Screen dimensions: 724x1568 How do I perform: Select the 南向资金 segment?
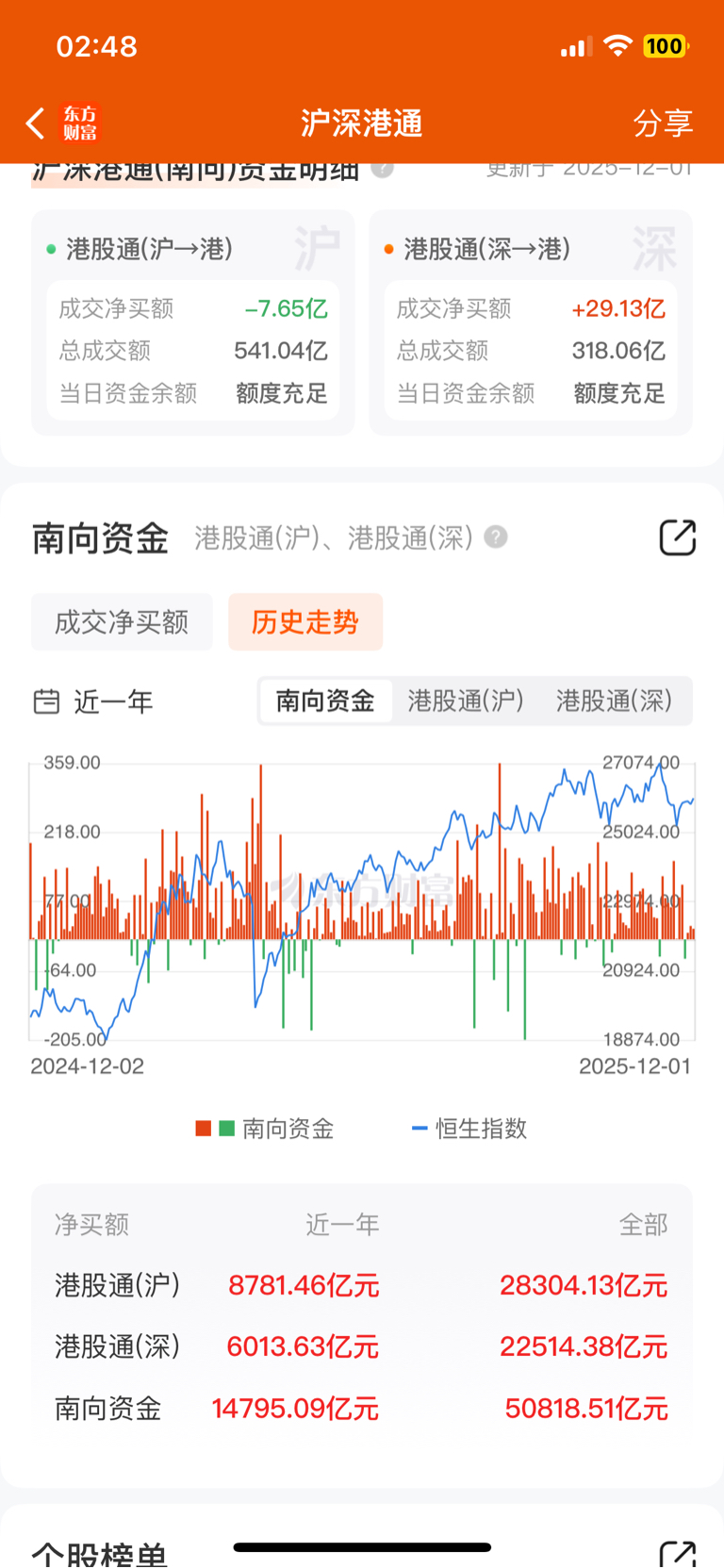325,701
